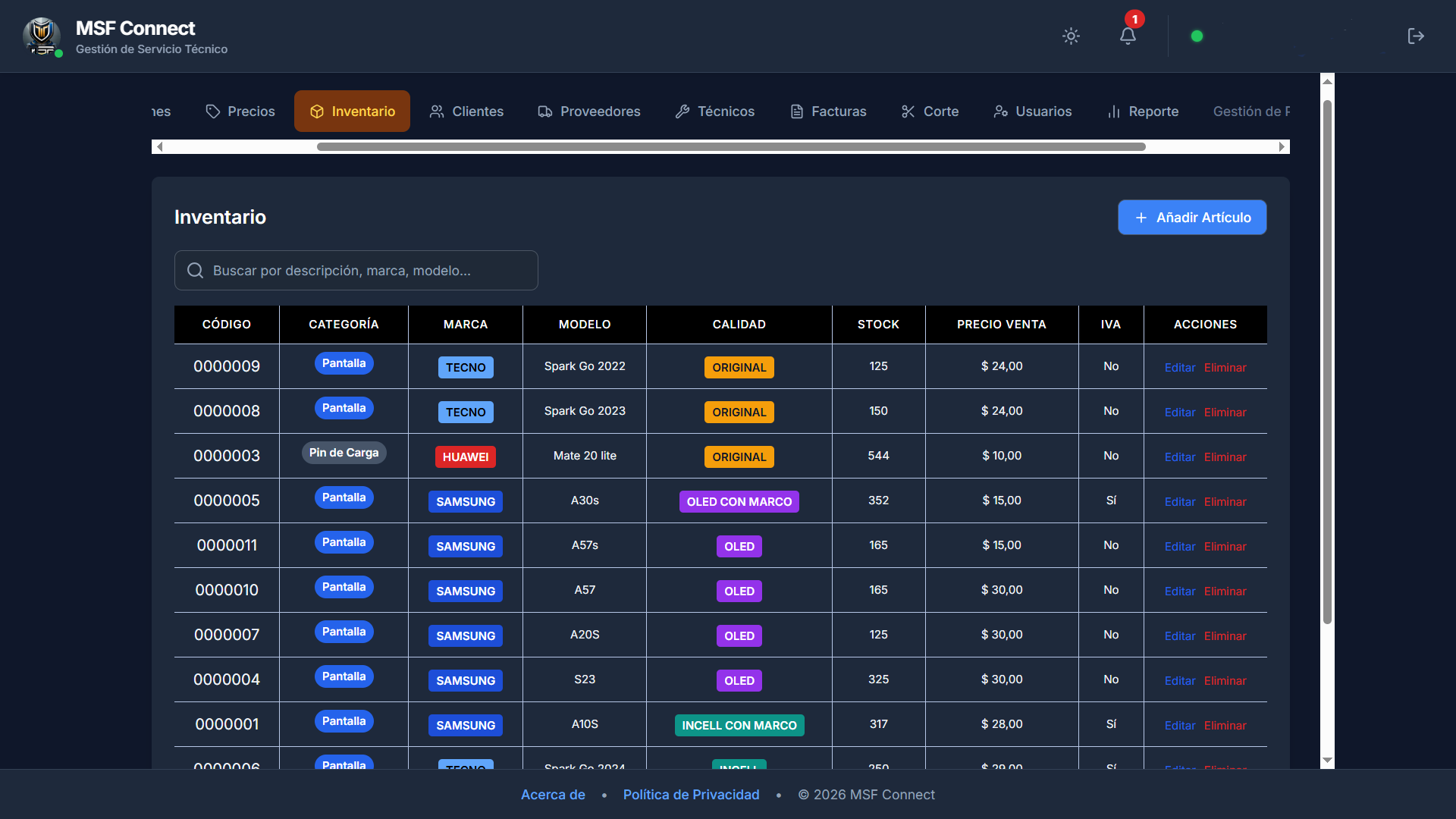This screenshot has width=1456, height=819.
Task: Click the PRECIO VENTA column header
Action: [x=1002, y=325]
